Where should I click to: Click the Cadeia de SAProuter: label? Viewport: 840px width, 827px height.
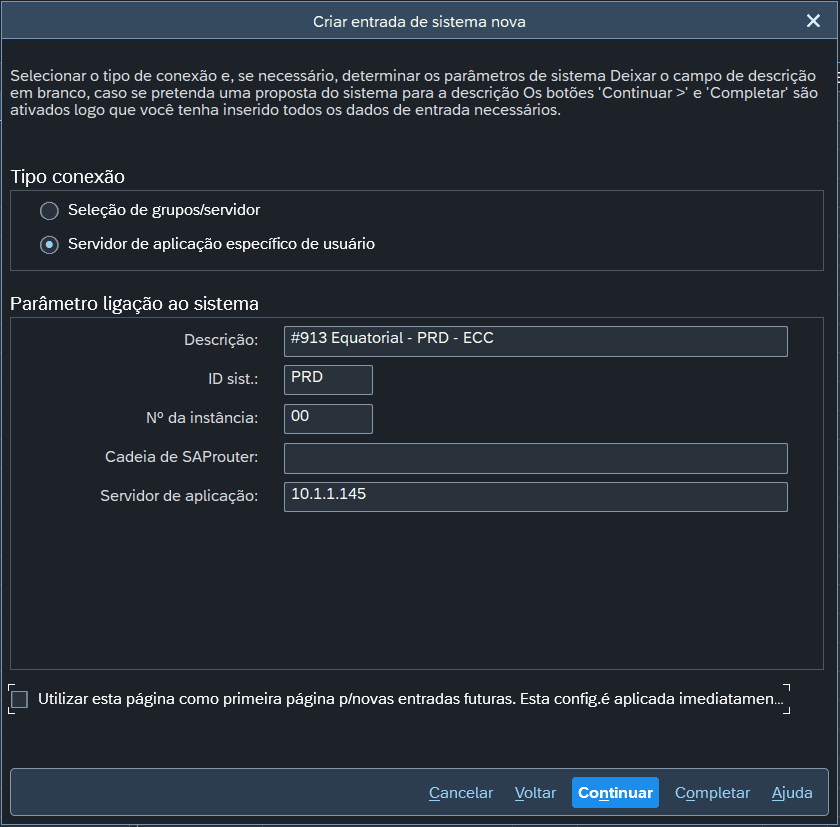(x=181, y=457)
